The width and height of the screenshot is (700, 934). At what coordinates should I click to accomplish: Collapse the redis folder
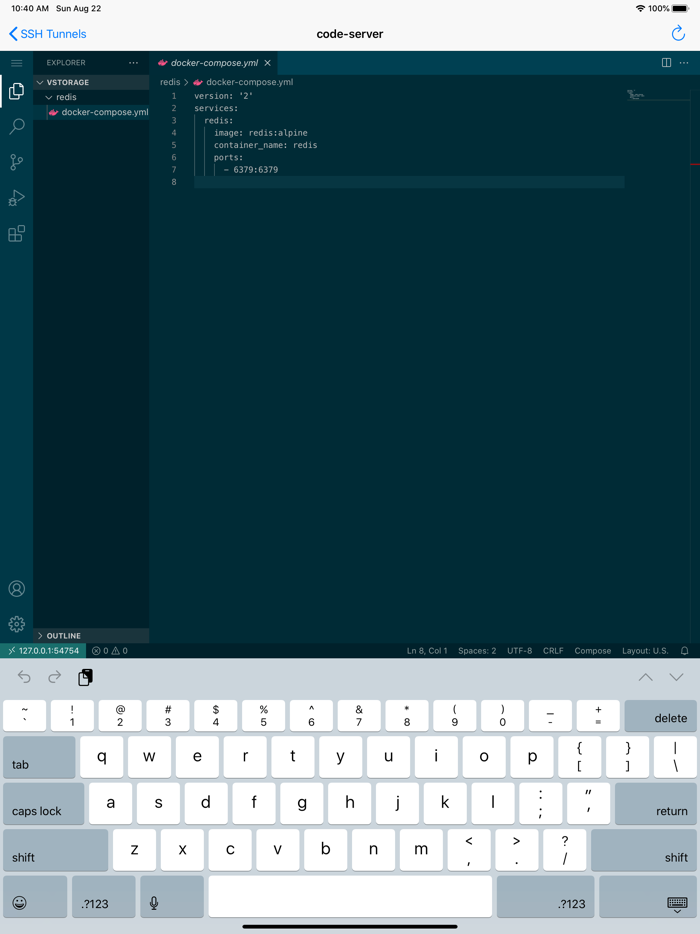pyautogui.click(x=91, y=97)
